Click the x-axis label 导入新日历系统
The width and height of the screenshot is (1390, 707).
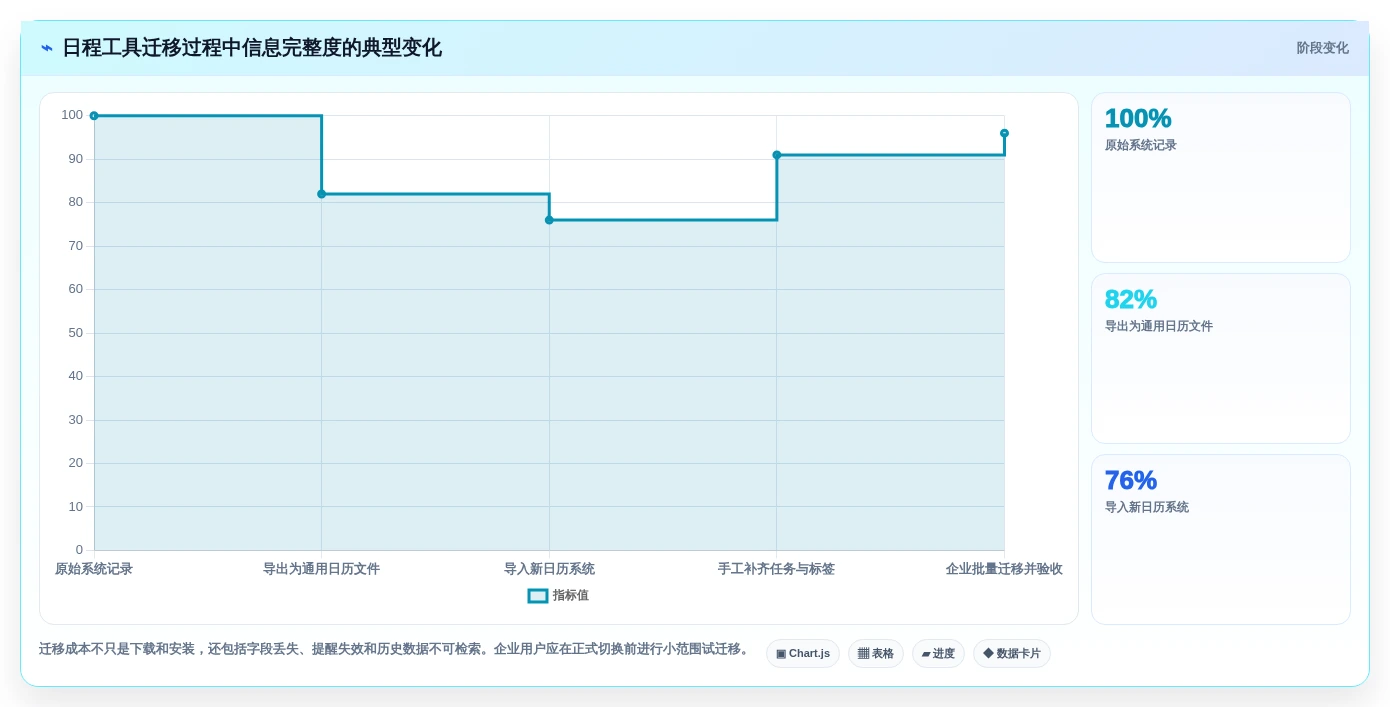(549, 569)
